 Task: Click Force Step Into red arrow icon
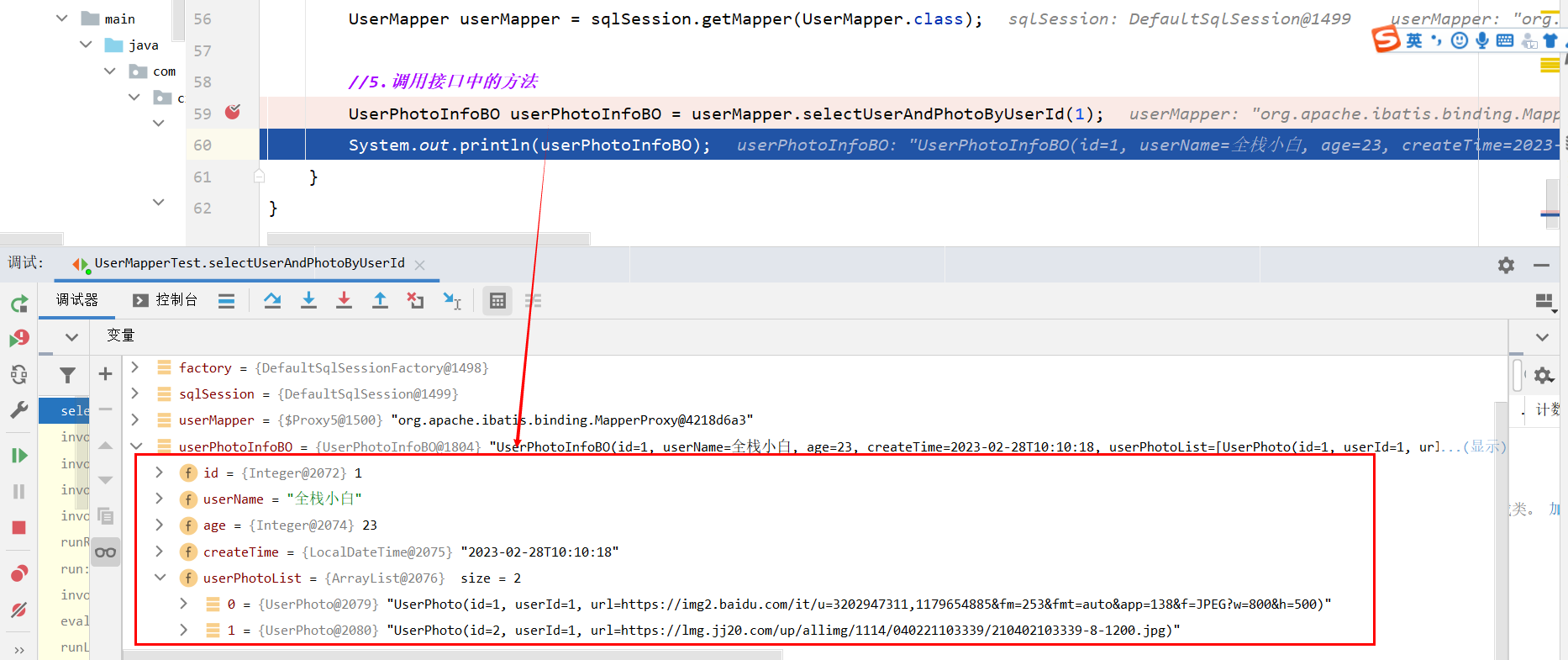344,300
